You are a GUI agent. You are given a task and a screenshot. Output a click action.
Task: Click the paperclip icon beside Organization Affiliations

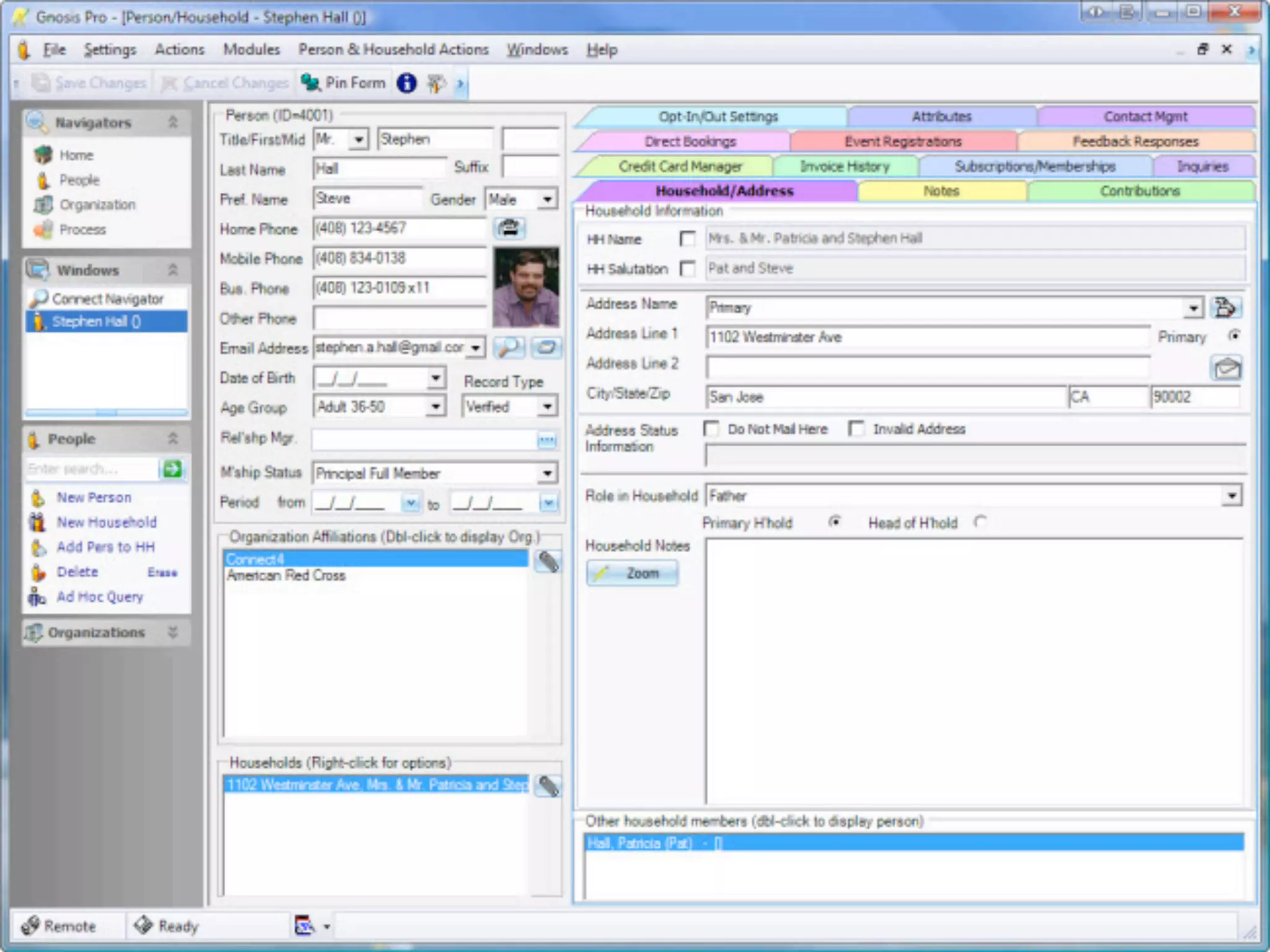pyautogui.click(x=548, y=562)
